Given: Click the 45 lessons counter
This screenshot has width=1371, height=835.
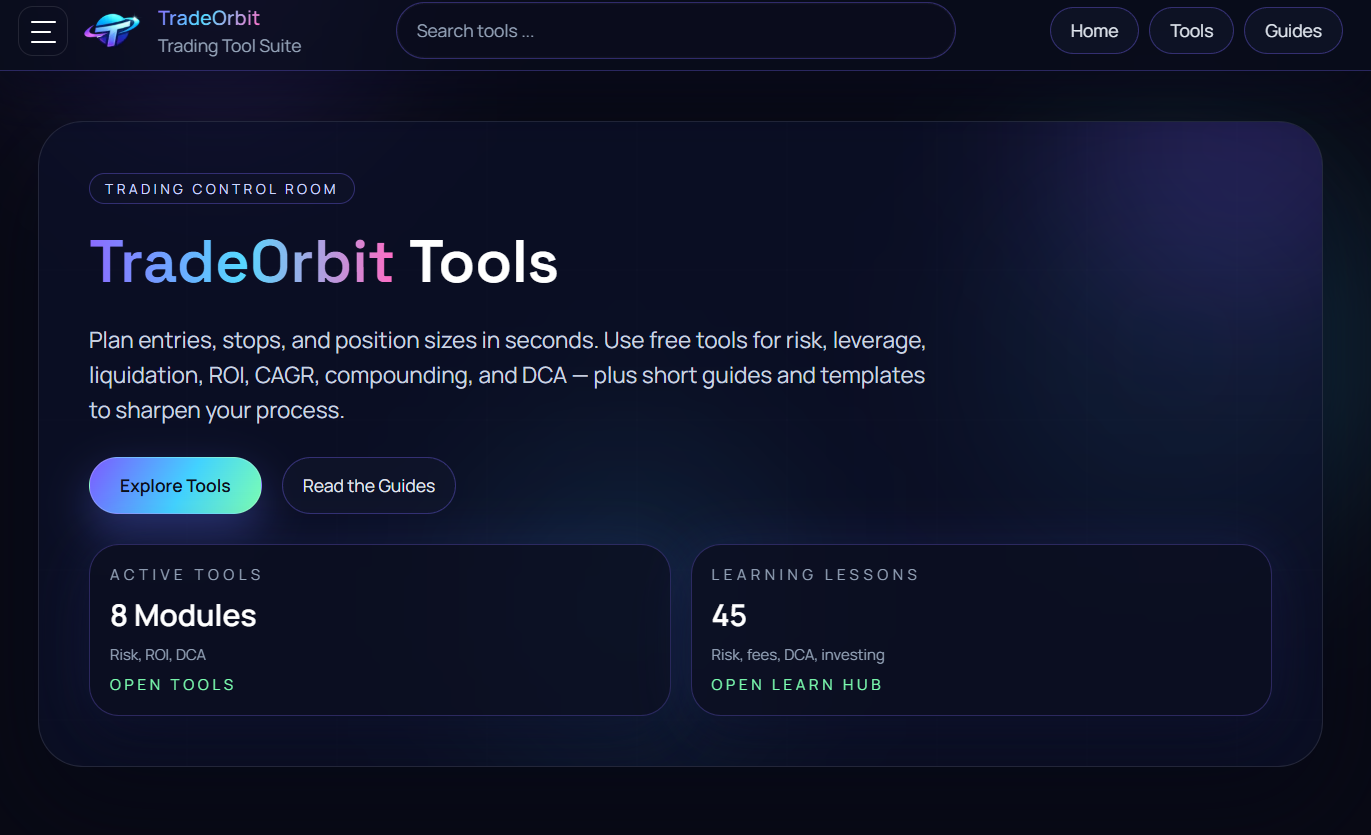Looking at the screenshot, I should 728,615.
